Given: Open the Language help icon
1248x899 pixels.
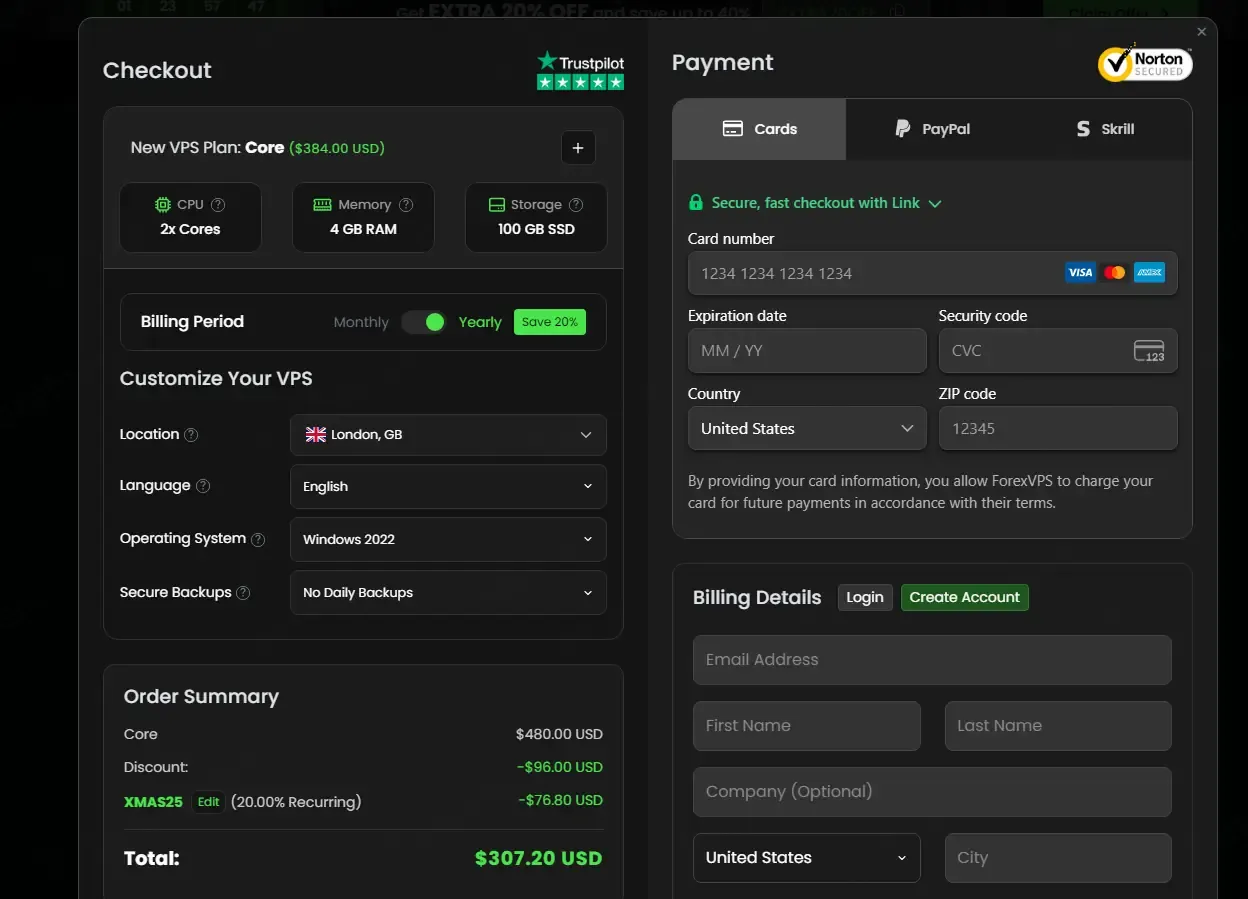Looking at the screenshot, I should point(203,486).
